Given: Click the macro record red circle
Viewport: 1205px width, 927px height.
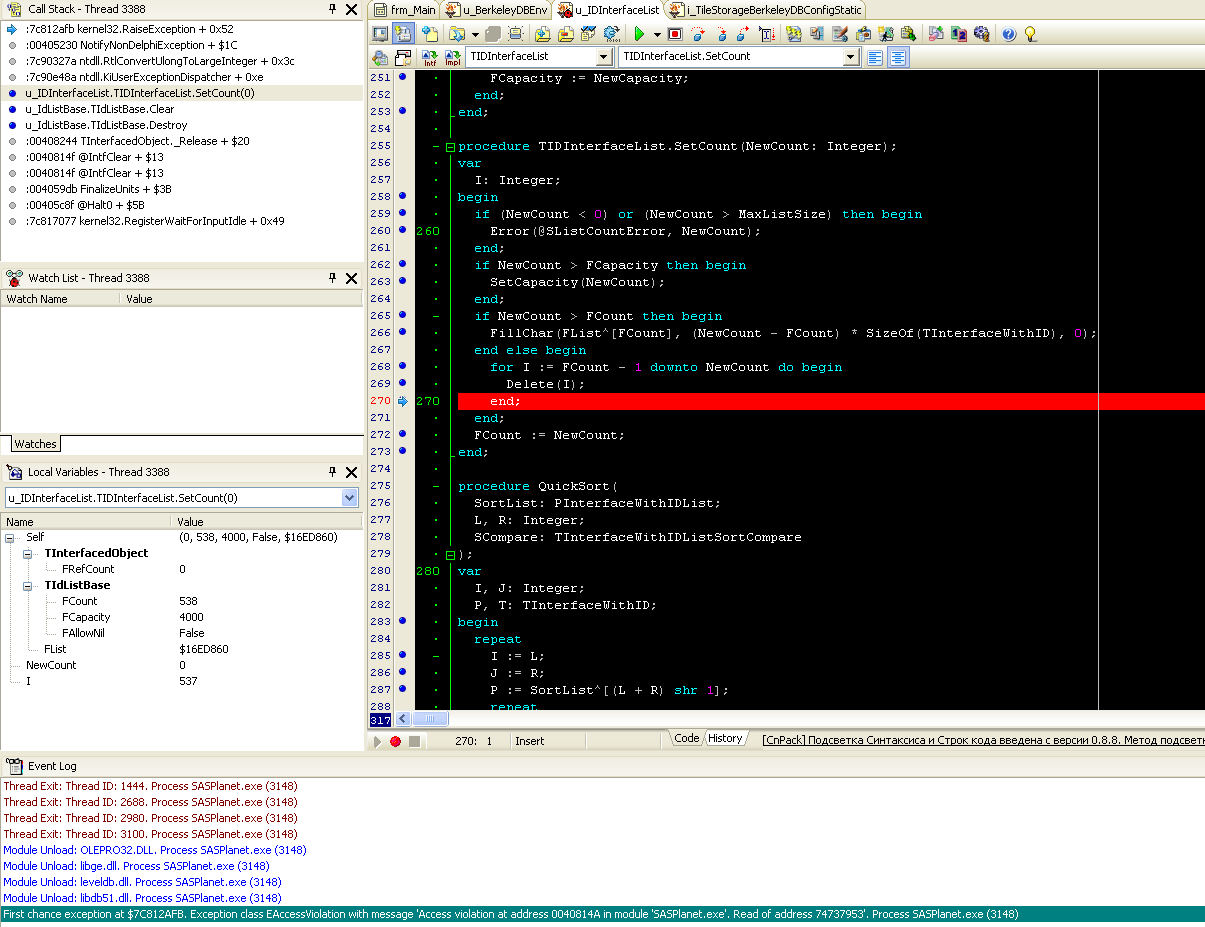Looking at the screenshot, I should click(x=395, y=741).
